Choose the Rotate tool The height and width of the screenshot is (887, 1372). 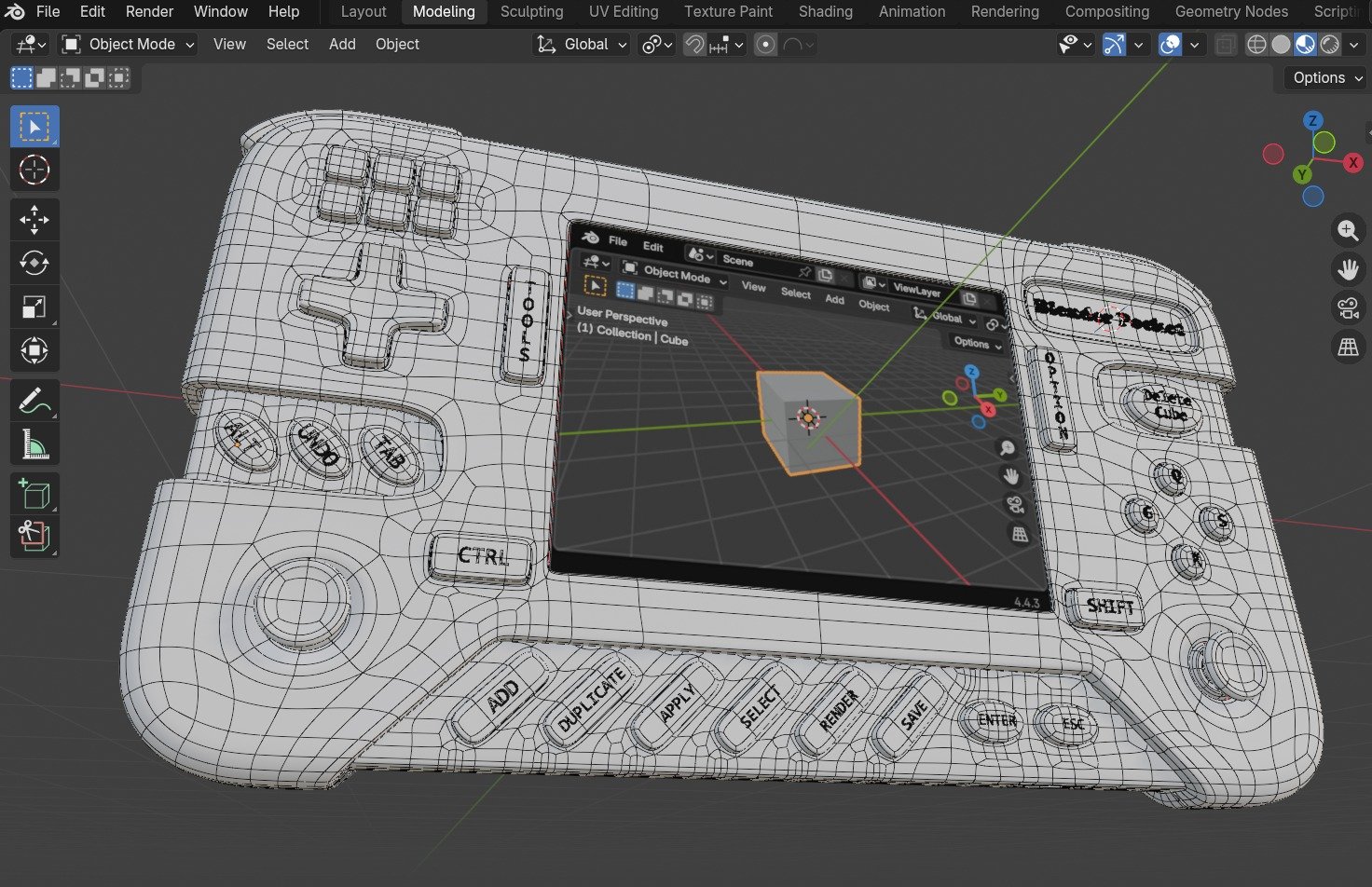point(34,264)
